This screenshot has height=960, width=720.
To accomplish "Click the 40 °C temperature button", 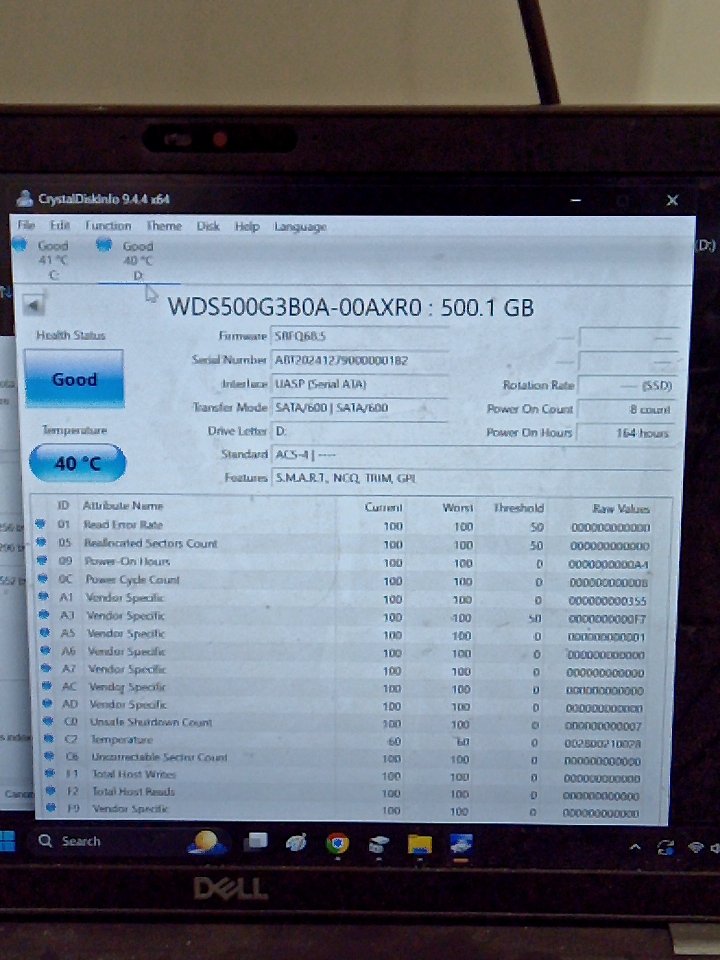I will coord(77,464).
